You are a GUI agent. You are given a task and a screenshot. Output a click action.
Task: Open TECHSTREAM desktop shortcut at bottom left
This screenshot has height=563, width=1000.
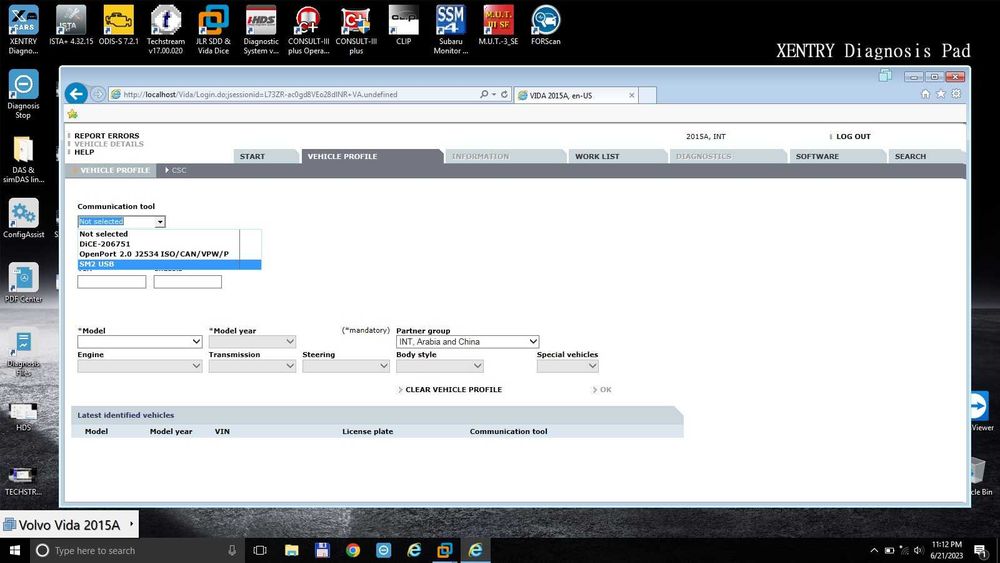pyautogui.click(x=24, y=481)
